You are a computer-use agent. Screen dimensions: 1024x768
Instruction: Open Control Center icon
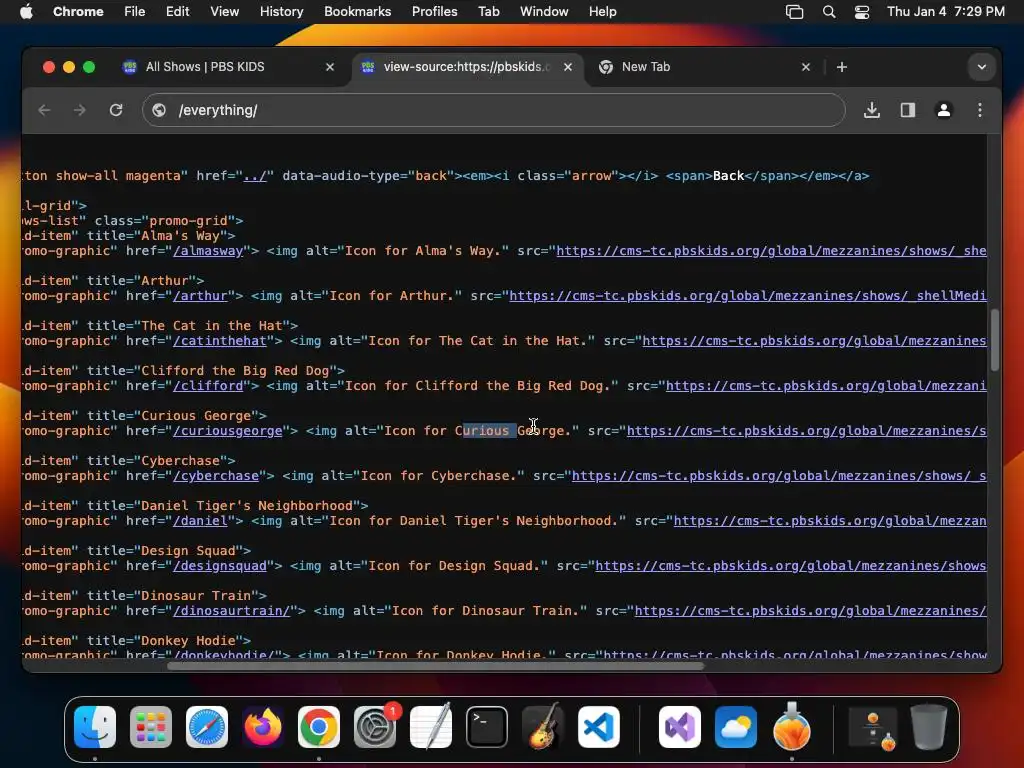click(862, 12)
